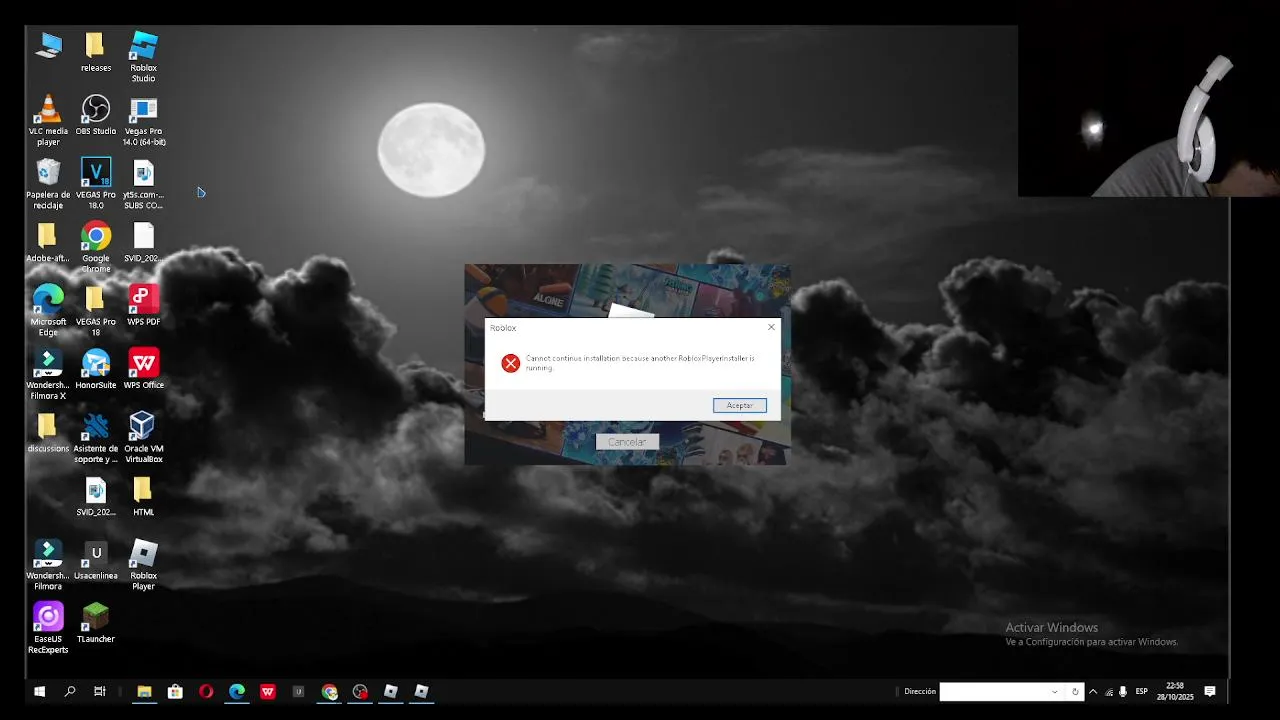Open Usacenlinea taskbar icon
Viewport: 1280px width, 720px height.
pos(298,691)
